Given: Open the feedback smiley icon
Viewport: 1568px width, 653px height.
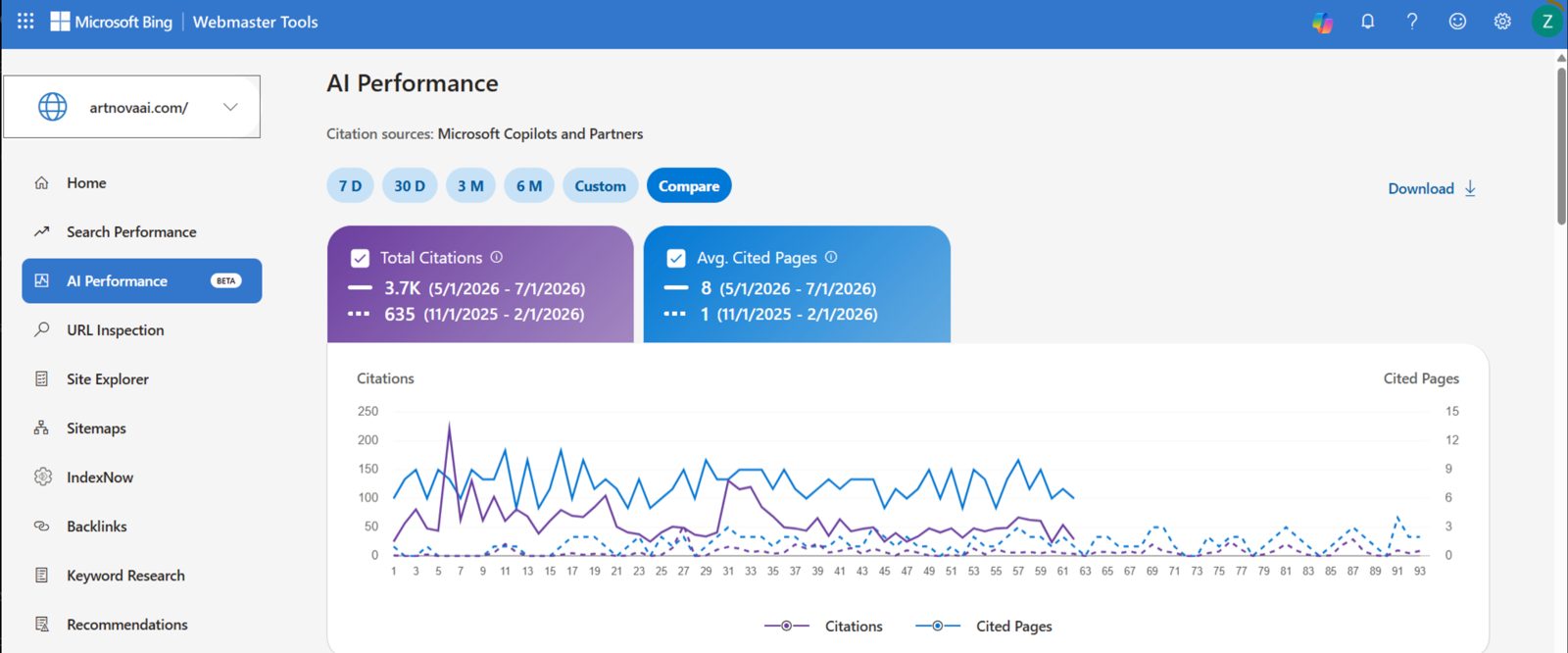Looking at the screenshot, I should [1457, 22].
